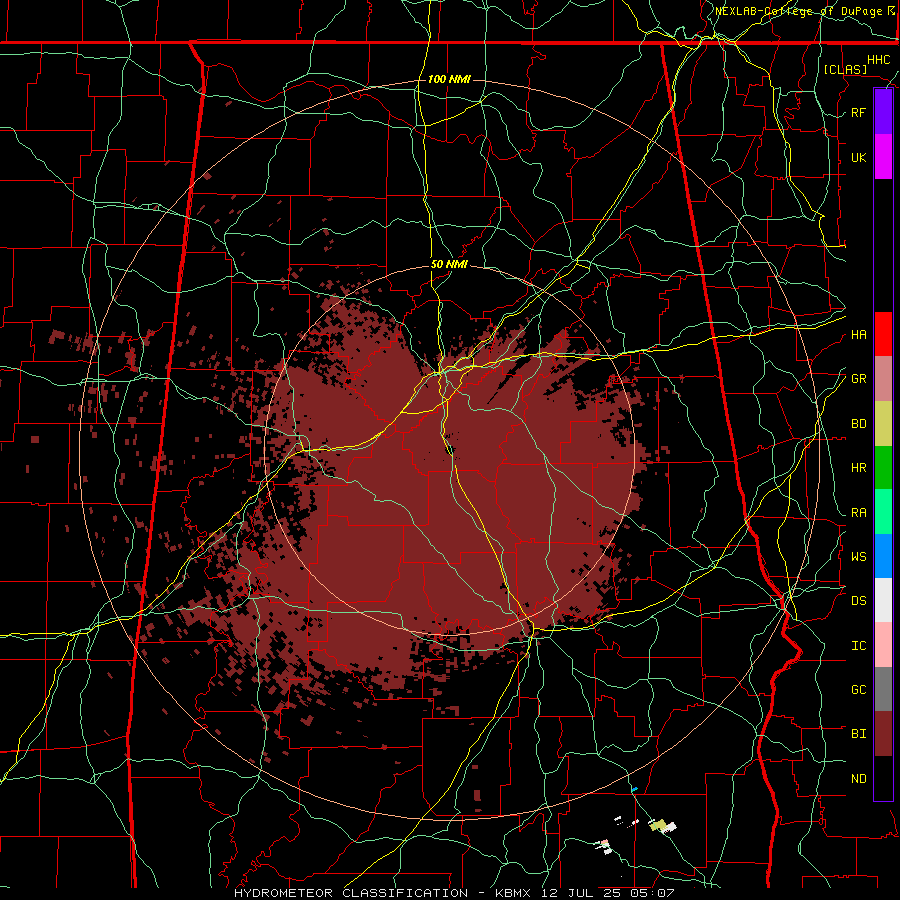
Task: Click the pinkish GR legend color swatch
Action: click(883, 379)
